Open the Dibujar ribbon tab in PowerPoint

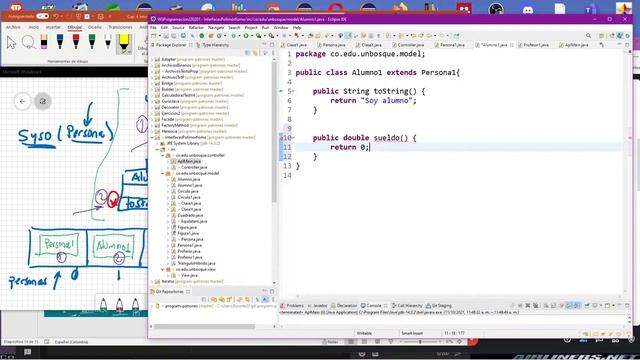(x=75, y=27)
